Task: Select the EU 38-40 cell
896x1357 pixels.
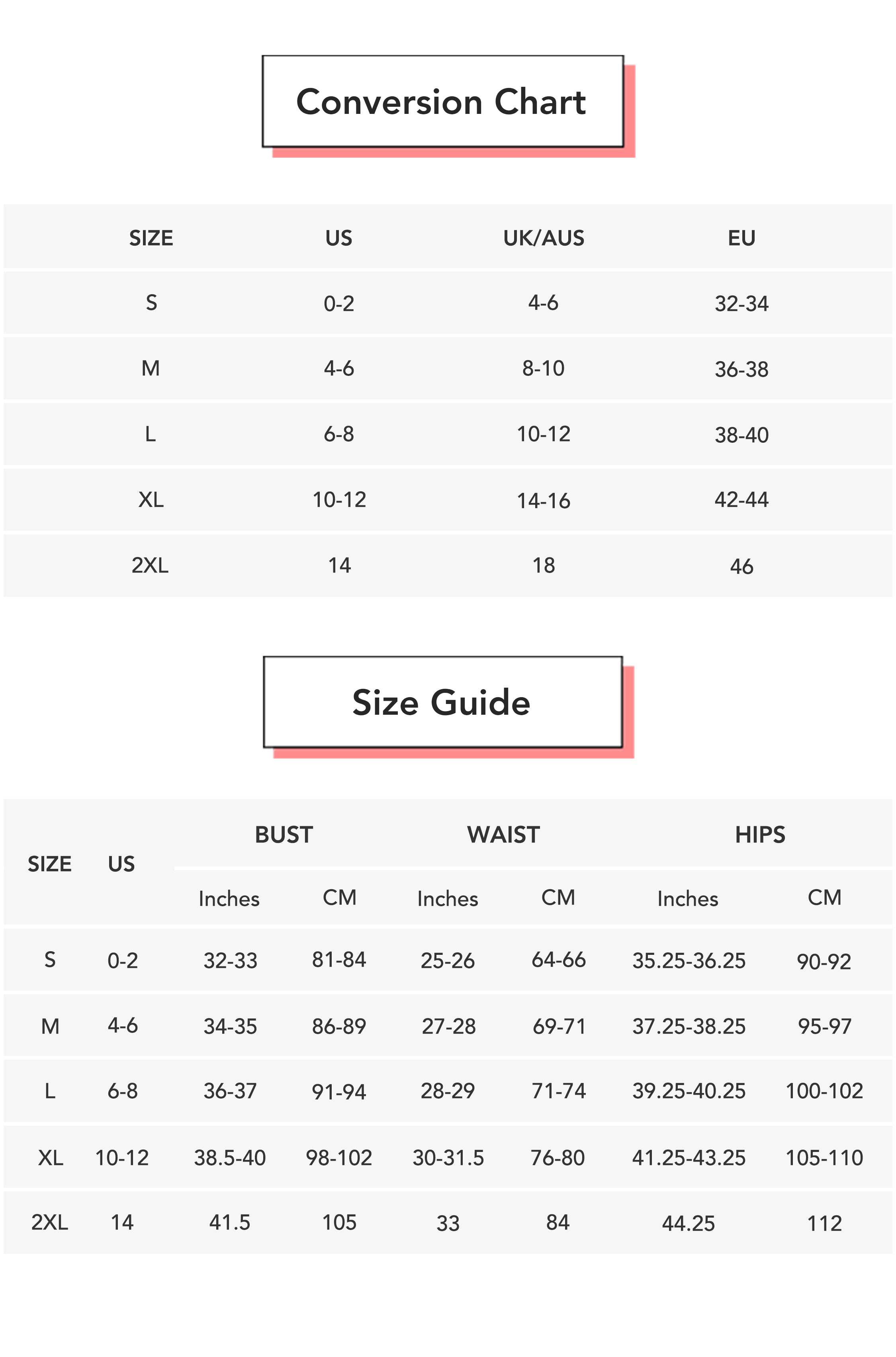Action: click(x=741, y=435)
